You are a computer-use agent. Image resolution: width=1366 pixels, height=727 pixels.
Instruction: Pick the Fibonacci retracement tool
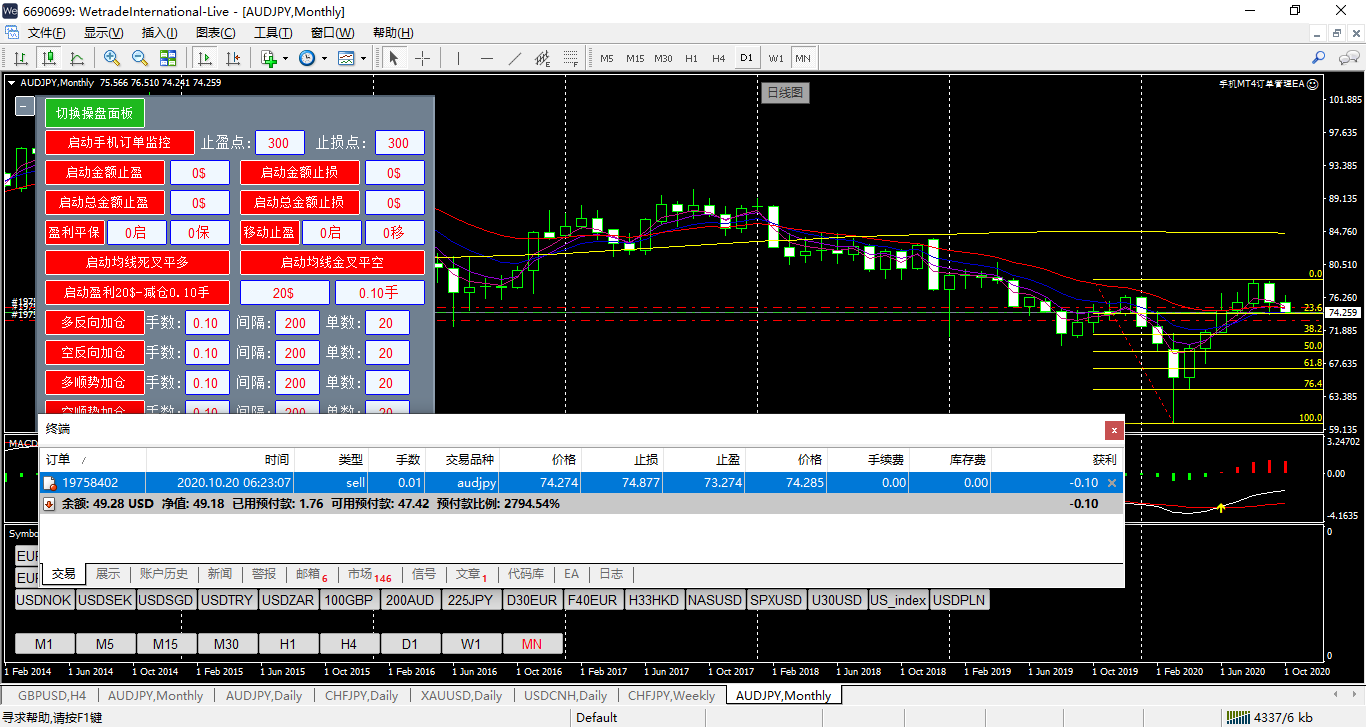click(570, 58)
